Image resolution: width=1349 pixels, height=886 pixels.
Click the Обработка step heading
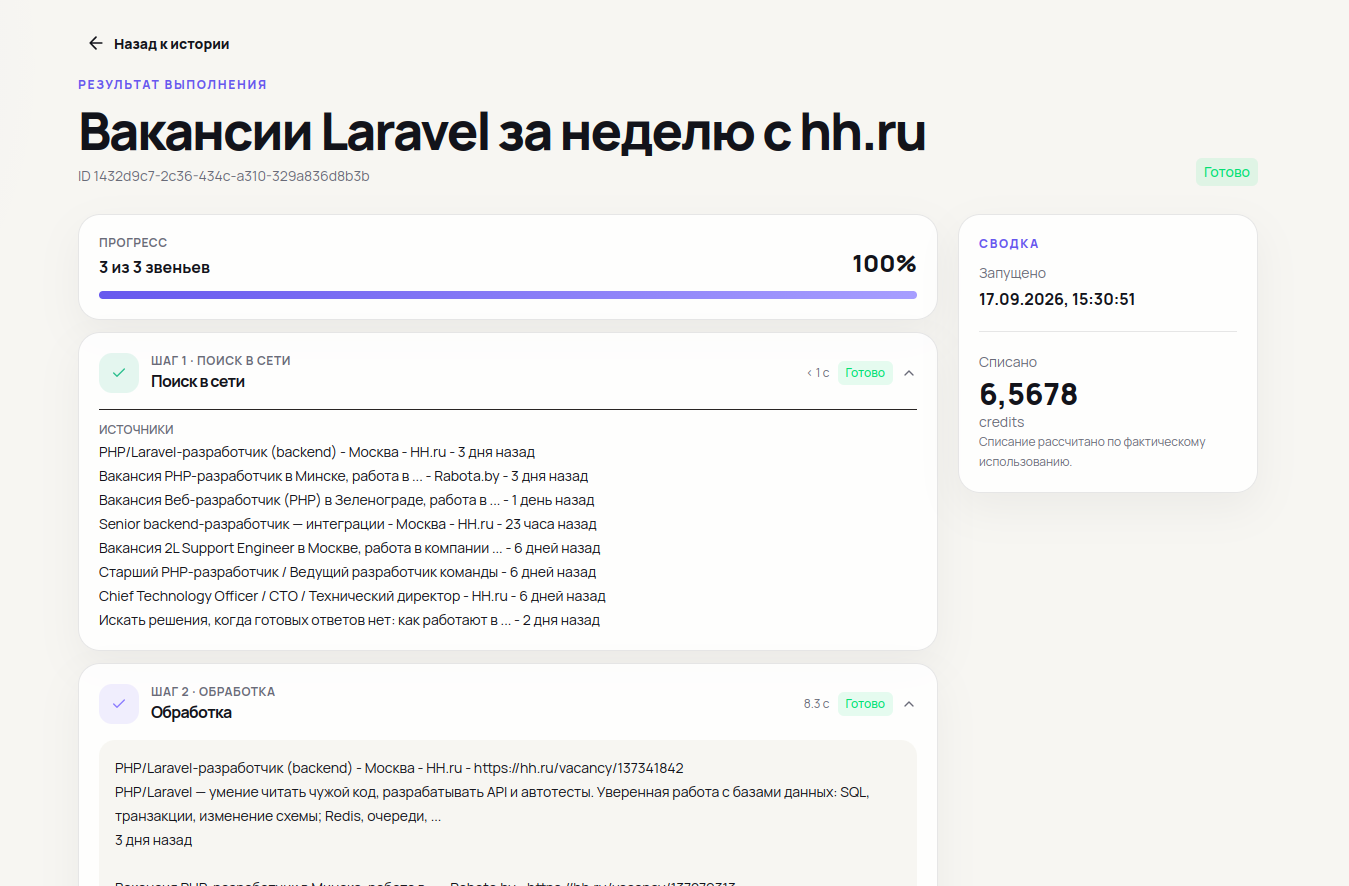coord(191,712)
